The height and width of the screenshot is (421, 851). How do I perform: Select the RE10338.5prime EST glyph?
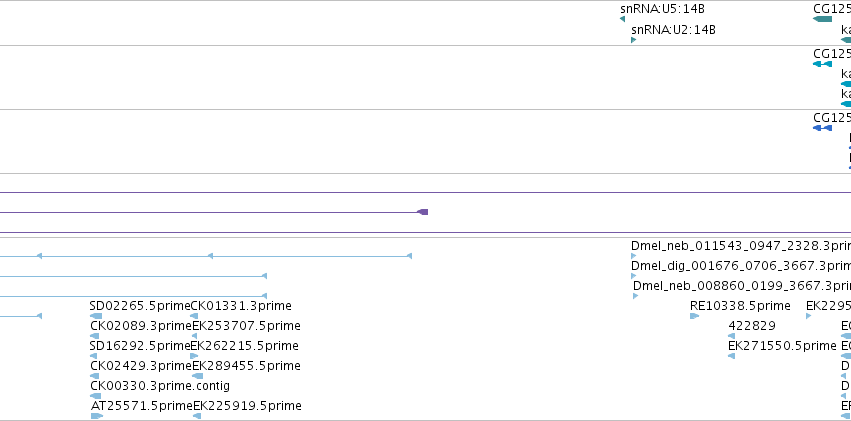[x=694, y=316]
